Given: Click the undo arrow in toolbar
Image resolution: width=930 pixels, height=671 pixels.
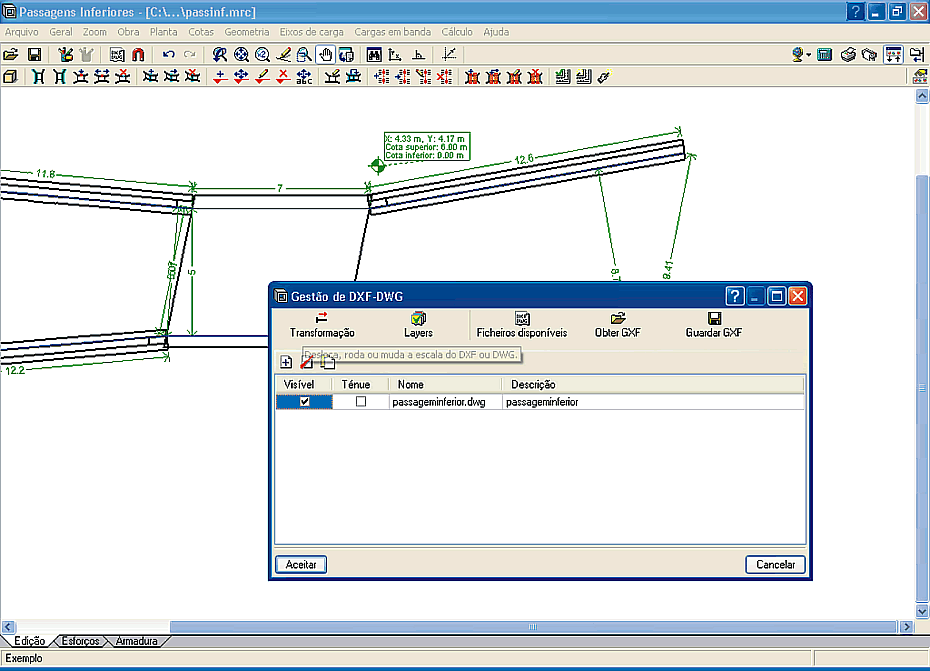Looking at the screenshot, I should 168,55.
